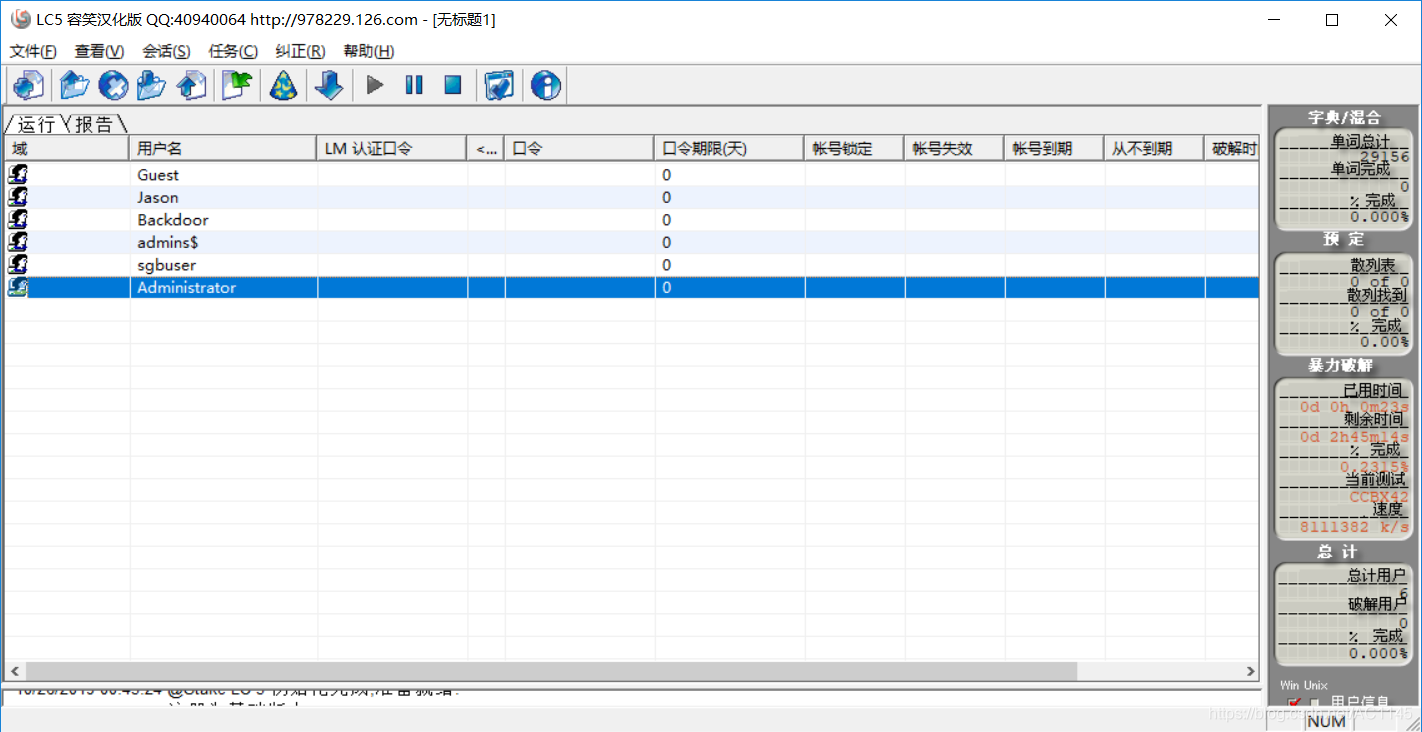Click the save session folder with down arrow icon
The height and width of the screenshot is (732, 1422).
click(151, 85)
